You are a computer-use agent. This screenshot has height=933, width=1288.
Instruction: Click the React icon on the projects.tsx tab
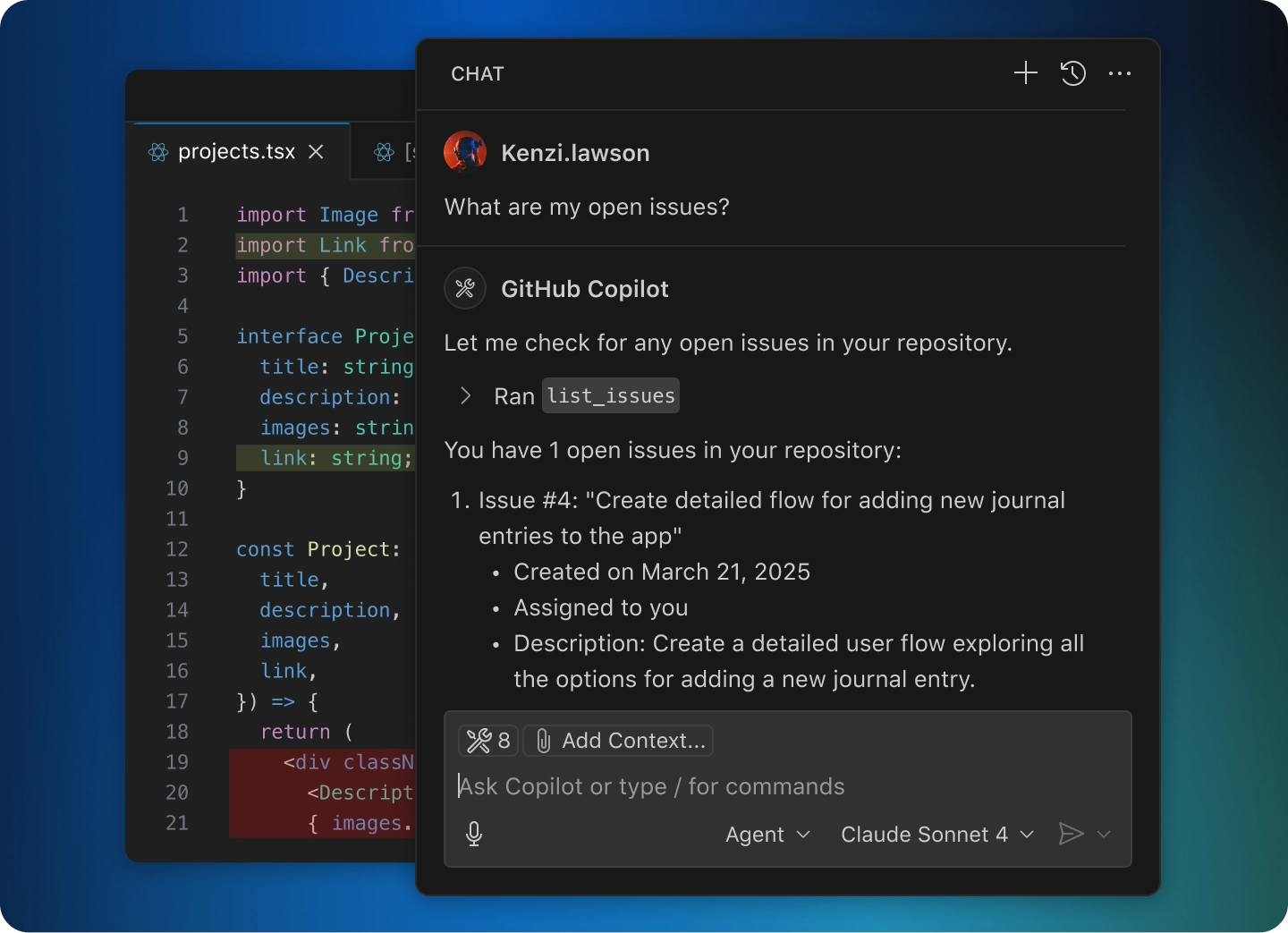point(157,152)
